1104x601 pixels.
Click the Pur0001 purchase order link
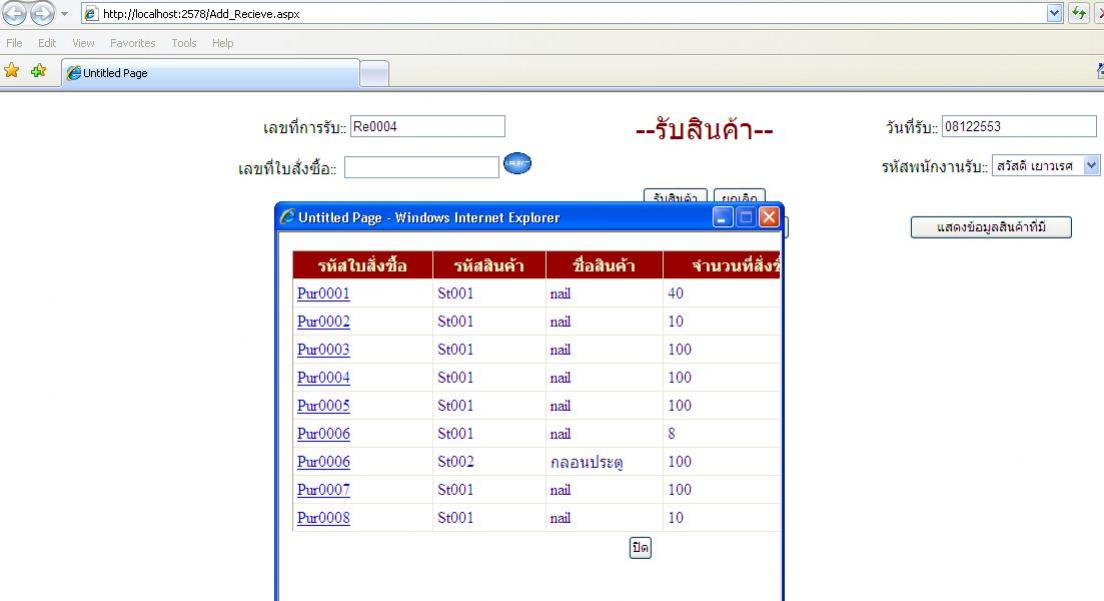click(323, 293)
